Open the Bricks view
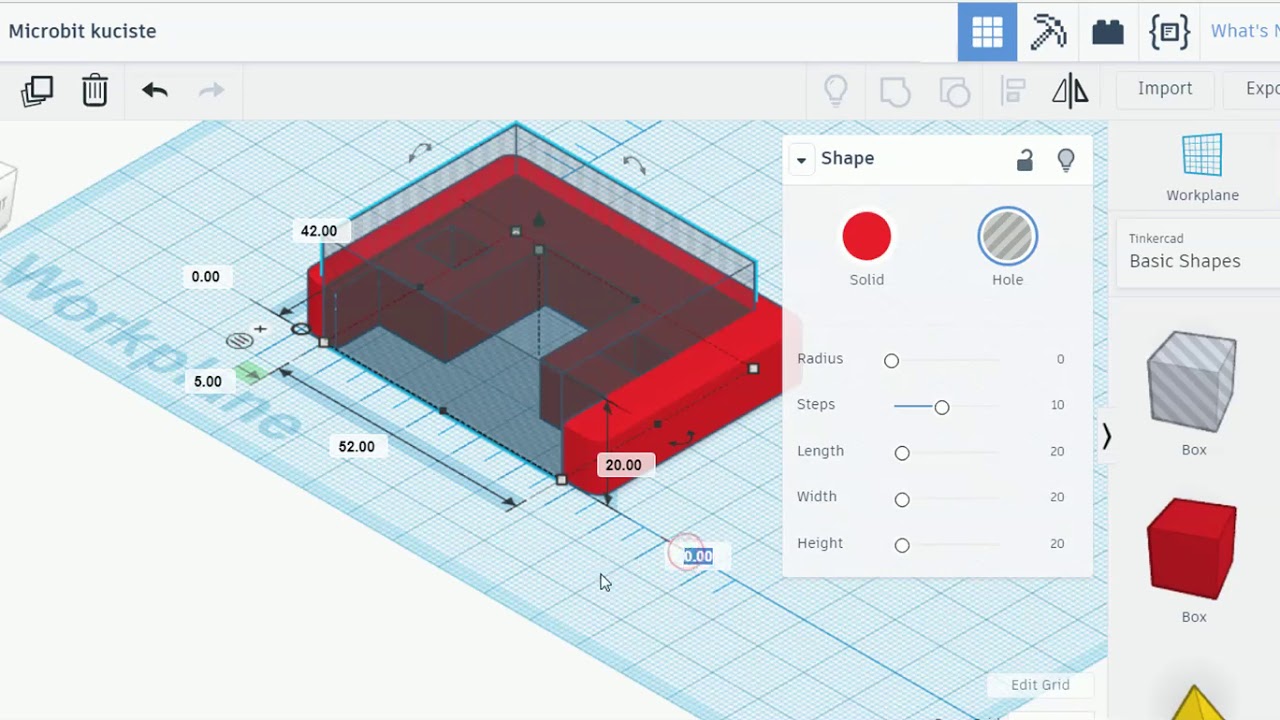 1108,32
